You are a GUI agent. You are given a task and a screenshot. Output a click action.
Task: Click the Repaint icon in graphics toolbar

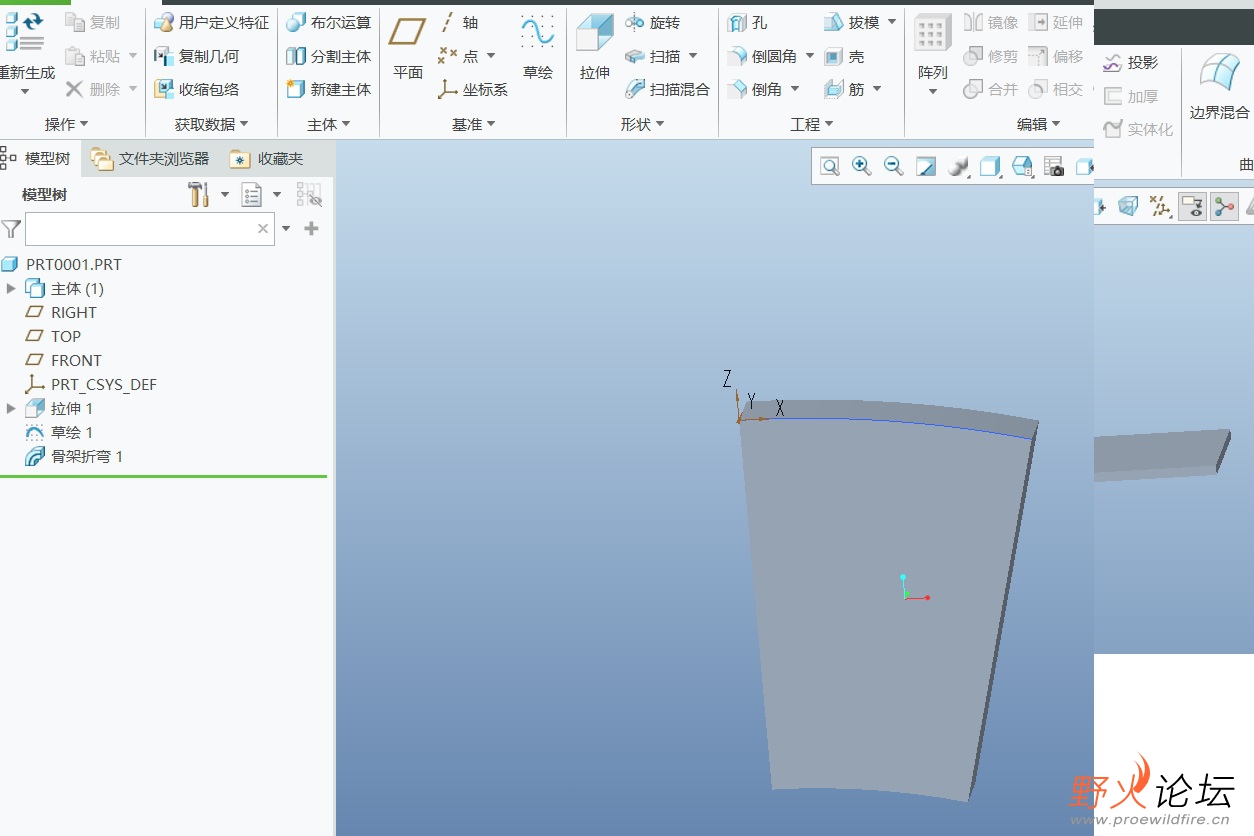[x=926, y=167]
